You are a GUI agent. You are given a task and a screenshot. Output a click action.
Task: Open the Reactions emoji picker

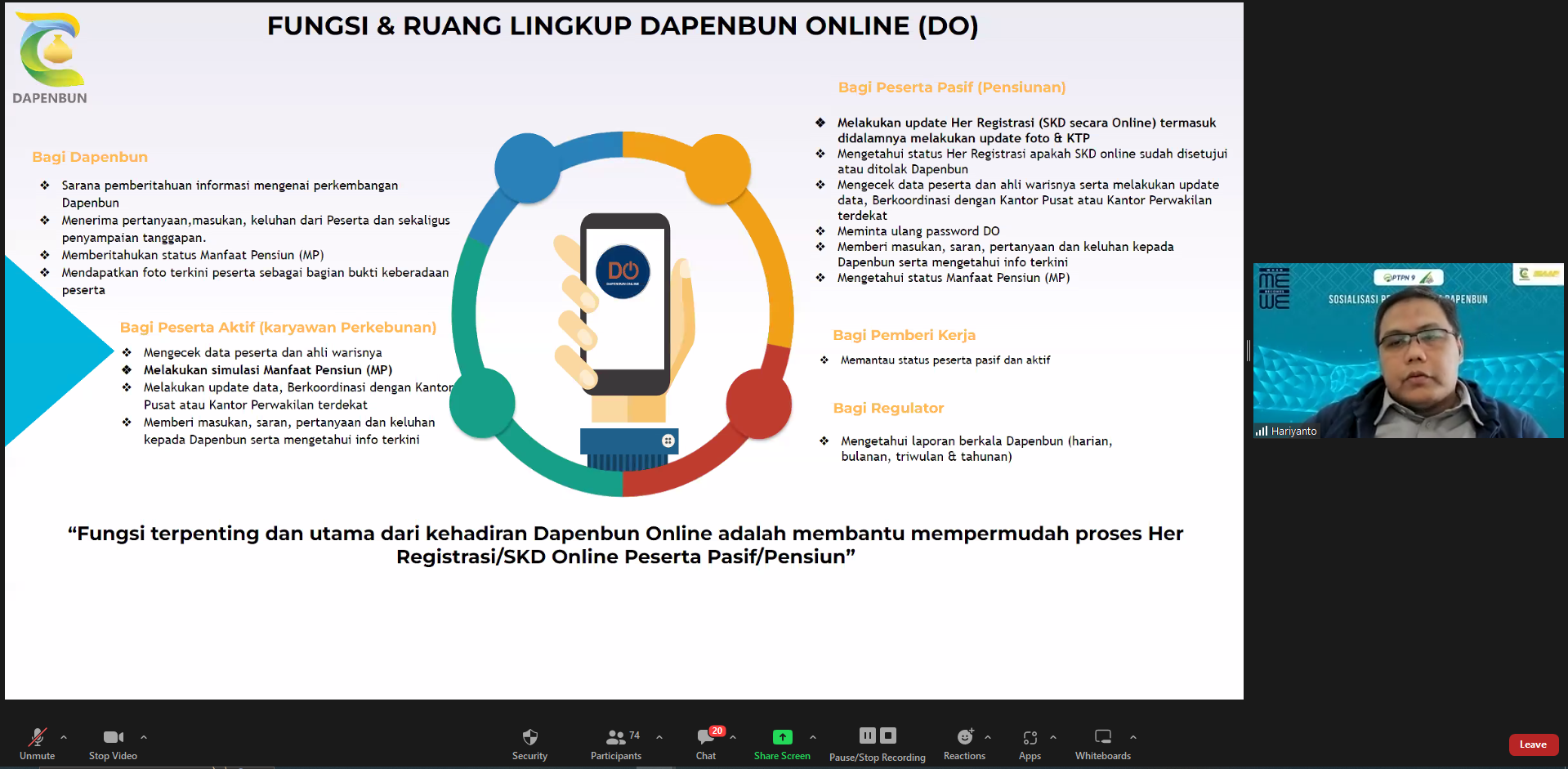pos(964,744)
